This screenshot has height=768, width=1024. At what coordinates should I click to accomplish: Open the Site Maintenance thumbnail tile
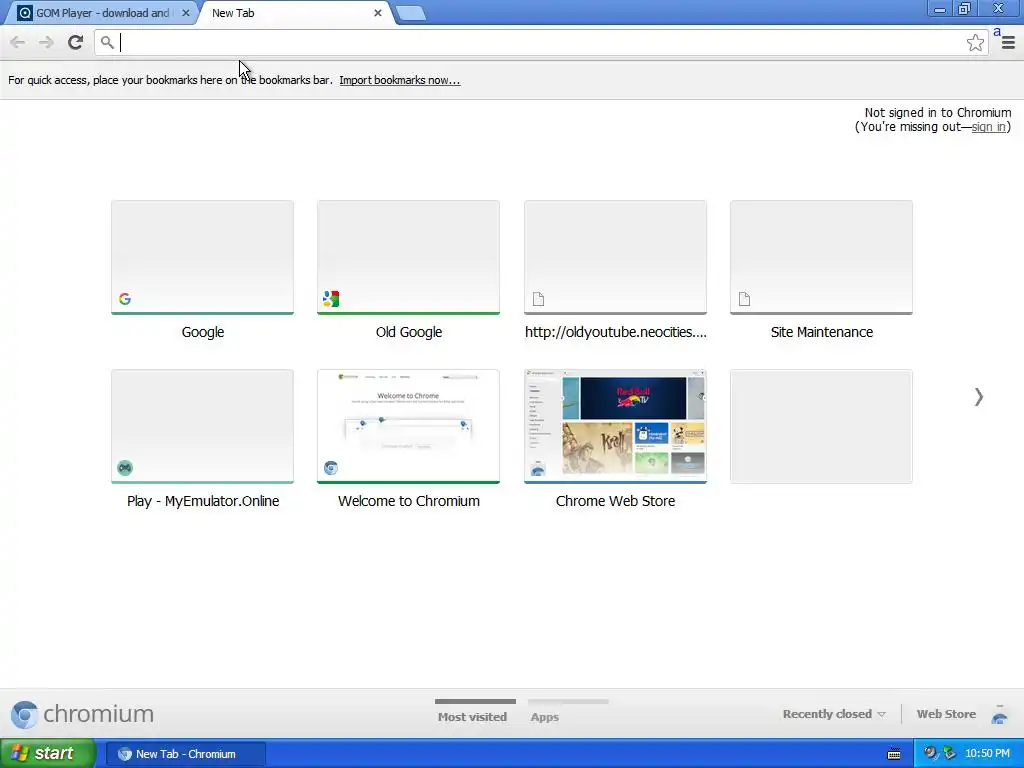822,257
